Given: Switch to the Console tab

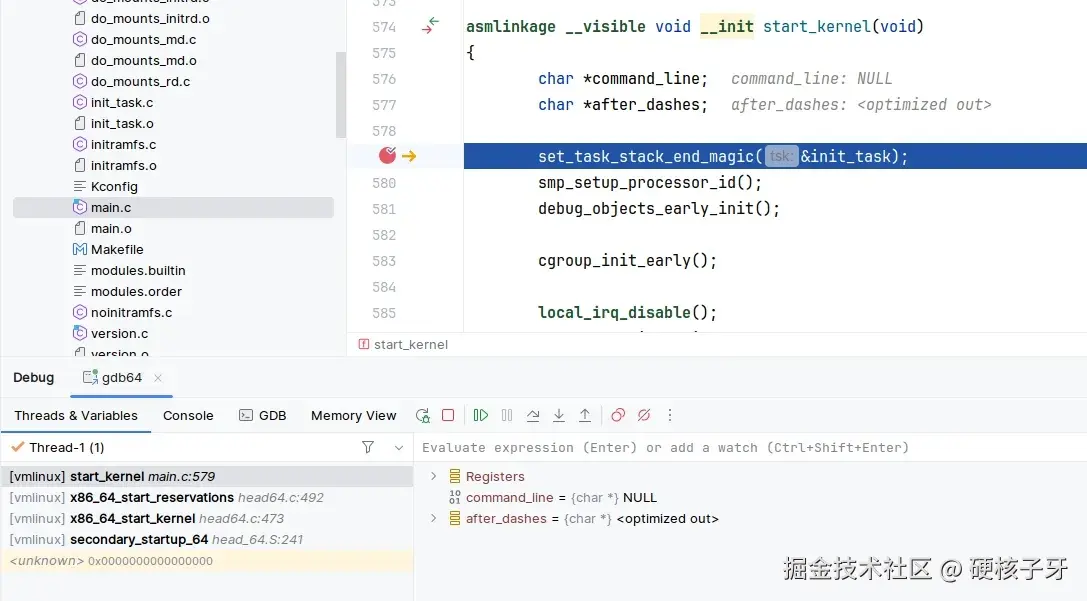Looking at the screenshot, I should [188, 415].
